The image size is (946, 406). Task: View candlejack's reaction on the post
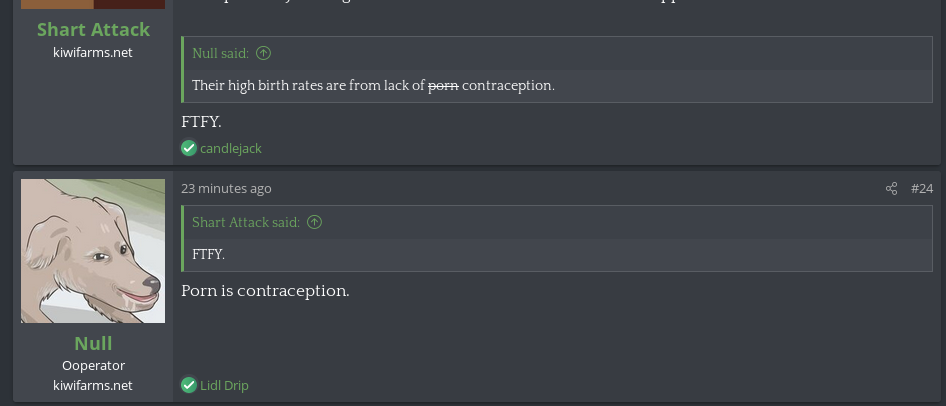point(231,148)
